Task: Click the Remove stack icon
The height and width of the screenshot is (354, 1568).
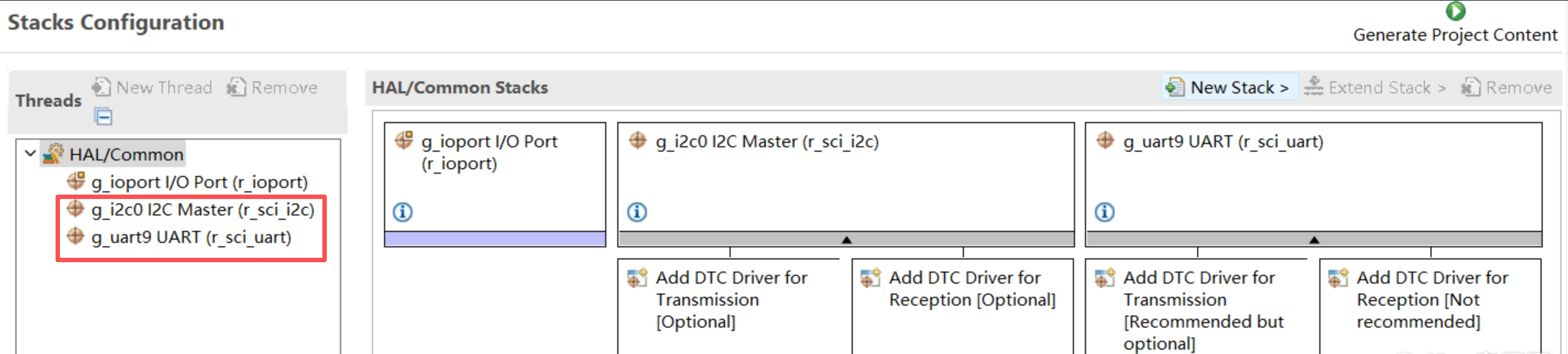Action: point(1471,87)
